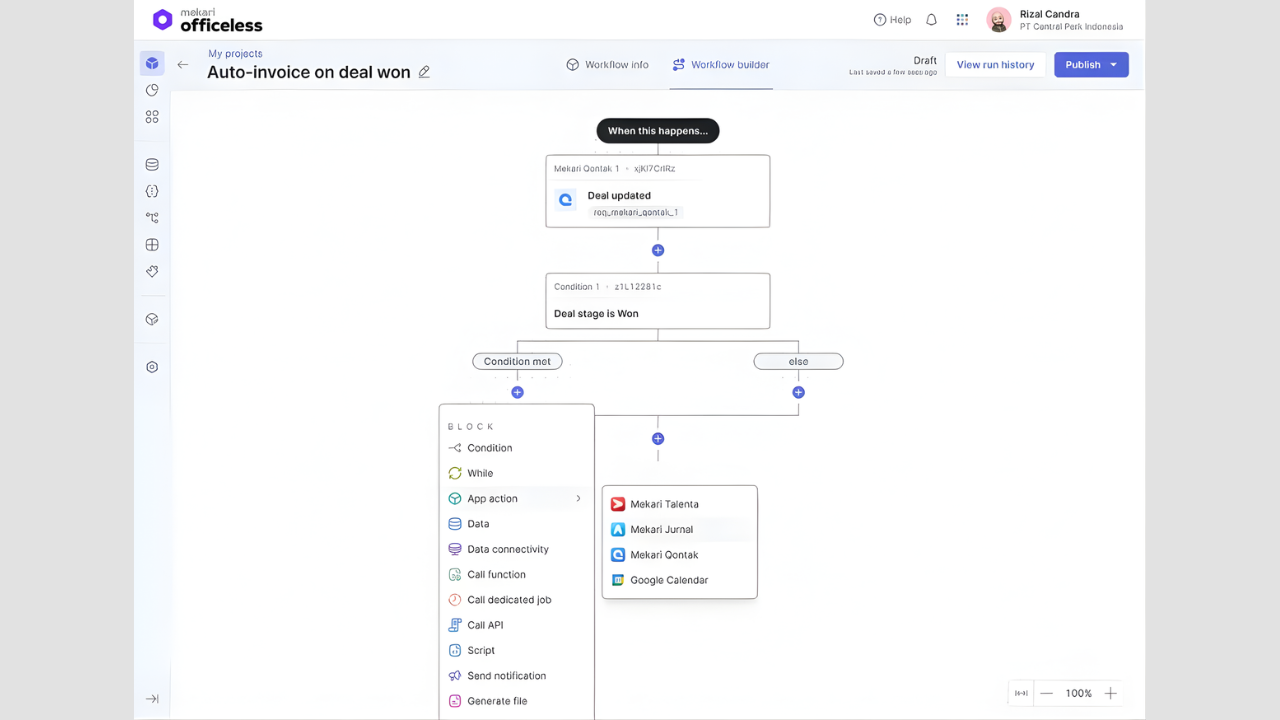
Task: Expand the collapsed sidebar with arrow icon
Action: [x=152, y=699]
